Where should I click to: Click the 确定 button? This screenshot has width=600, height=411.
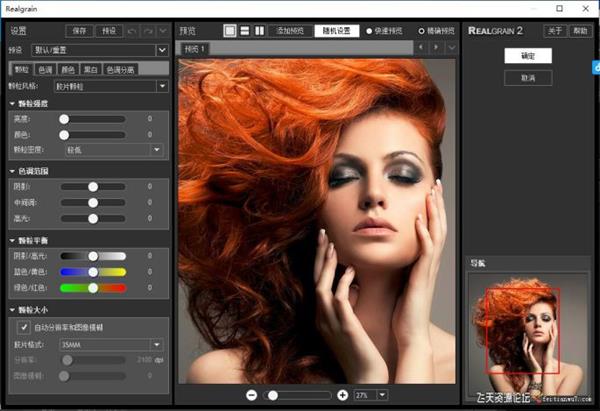pyautogui.click(x=527, y=57)
